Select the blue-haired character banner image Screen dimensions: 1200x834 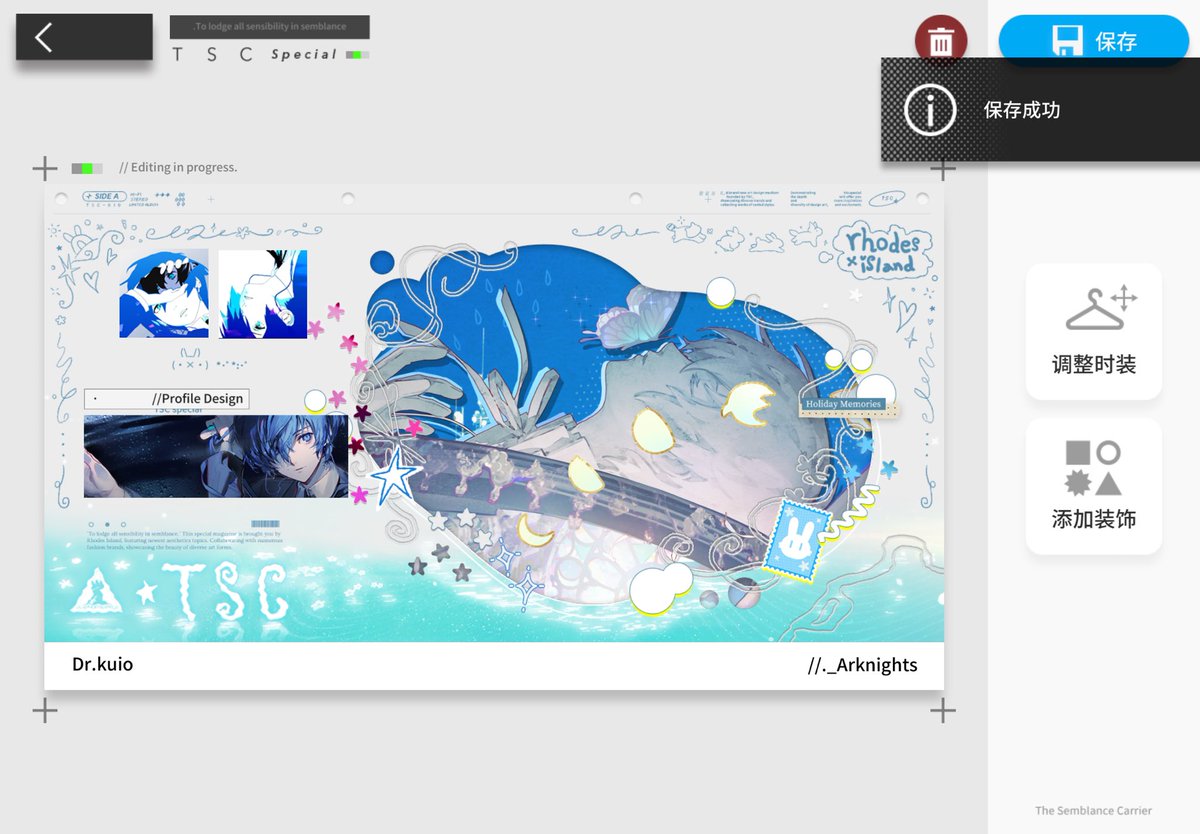[x=216, y=456]
